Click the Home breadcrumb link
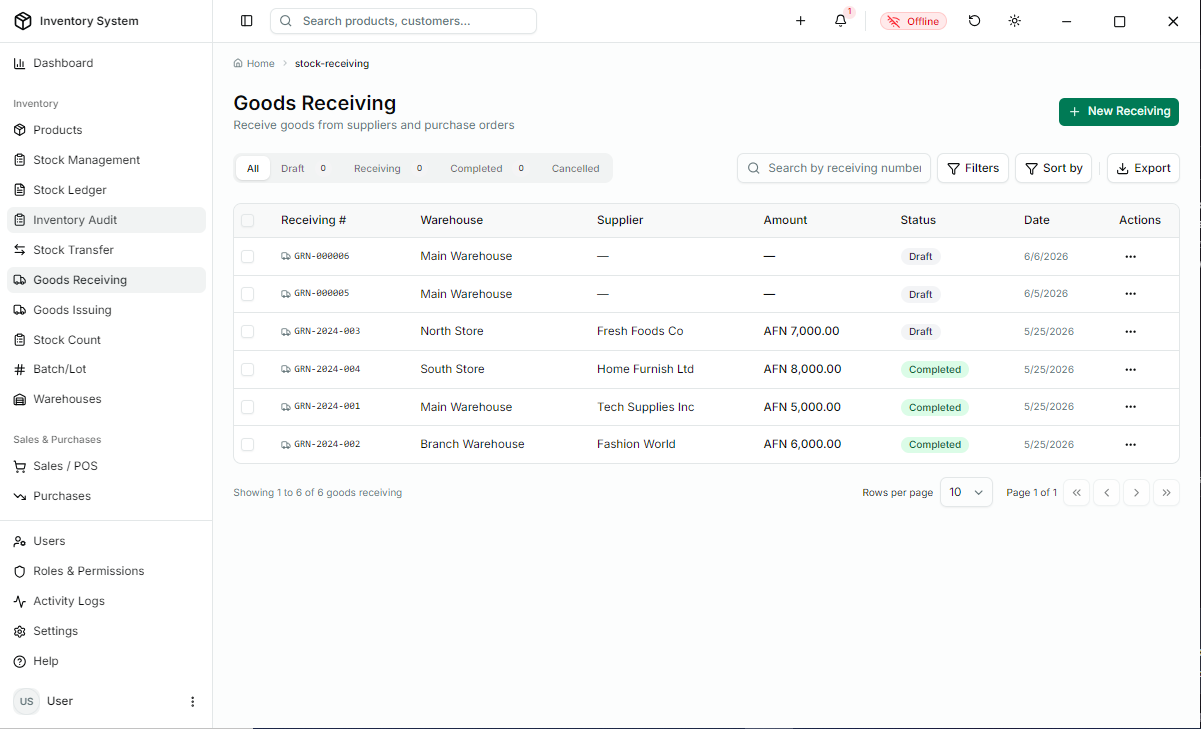Screen dimensions: 1201x729 click(254, 63)
